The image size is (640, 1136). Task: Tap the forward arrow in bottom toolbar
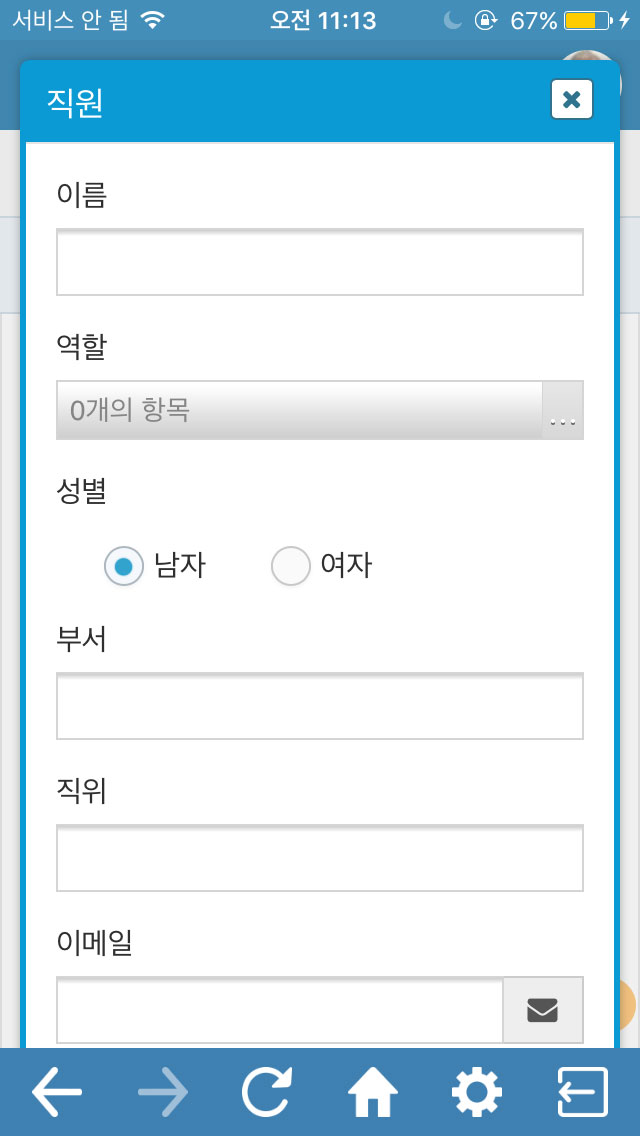tap(163, 1091)
